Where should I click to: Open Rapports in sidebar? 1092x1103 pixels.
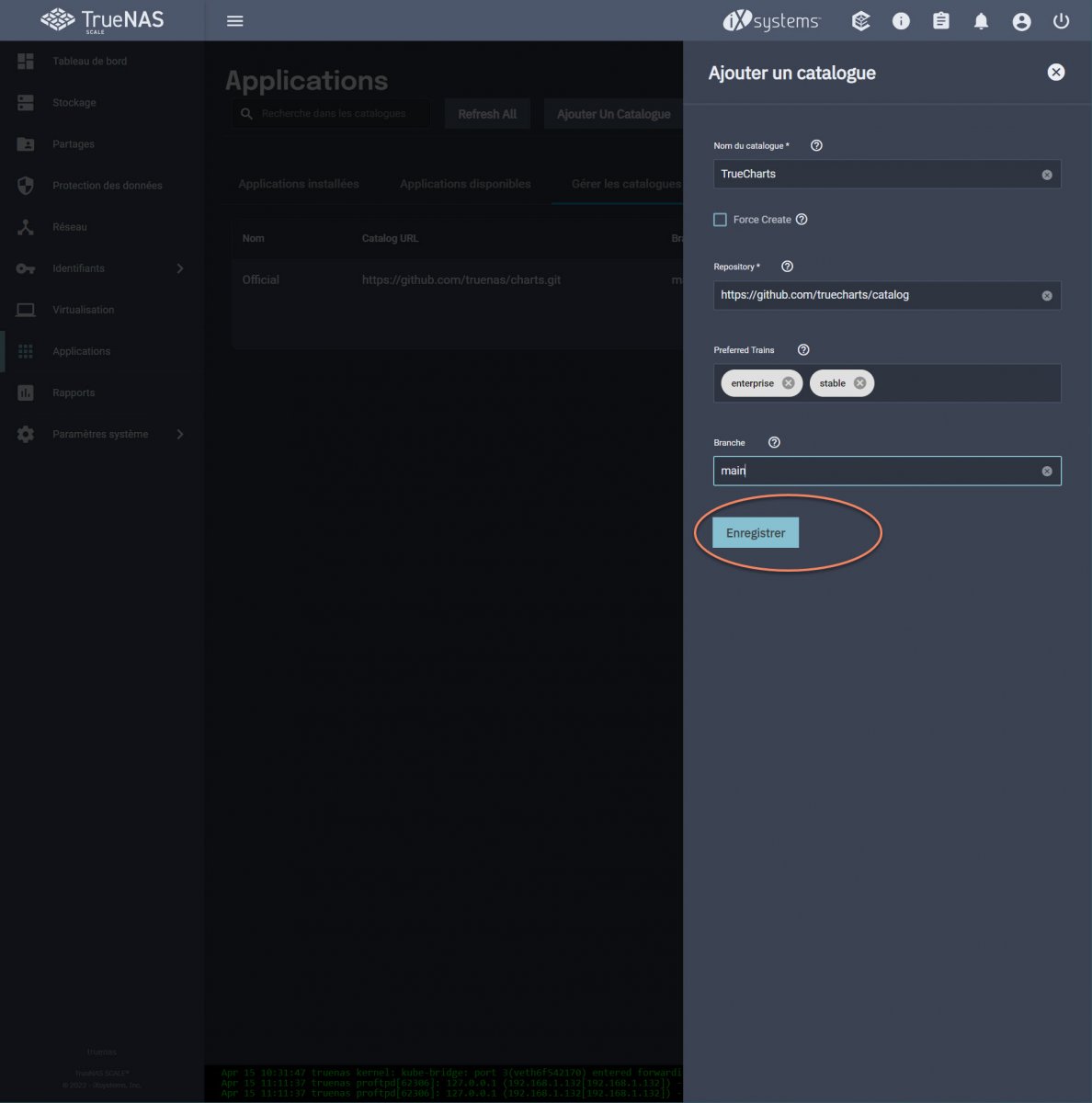(102, 392)
